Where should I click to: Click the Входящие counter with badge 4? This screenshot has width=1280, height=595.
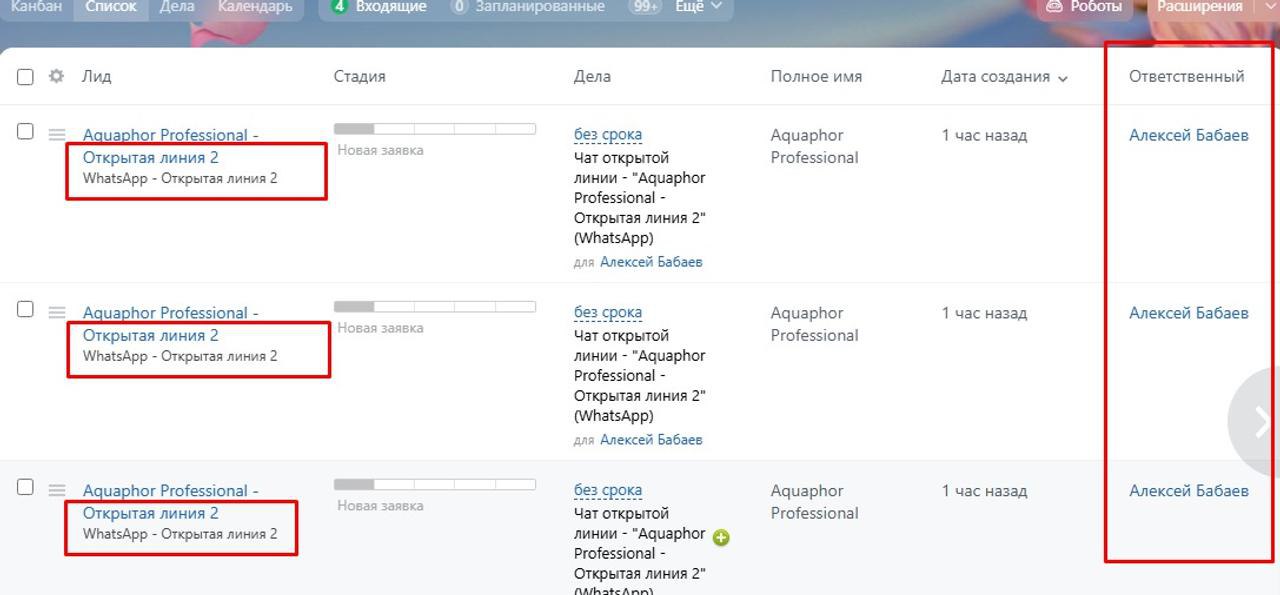(x=380, y=7)
